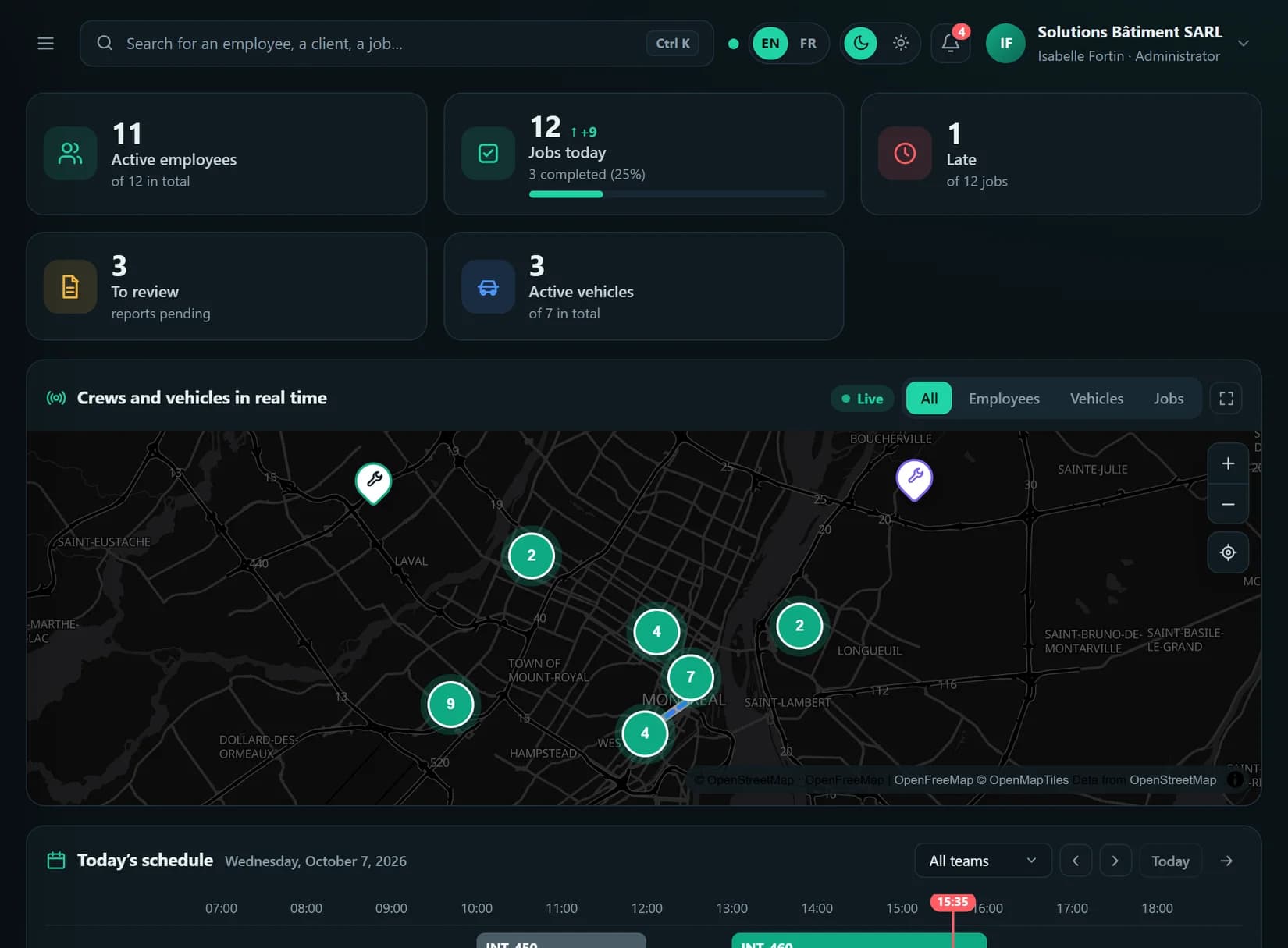Screen dimensions: 1288x948
Task: Select the Employees map filter tab
Action: (1004, 399)
